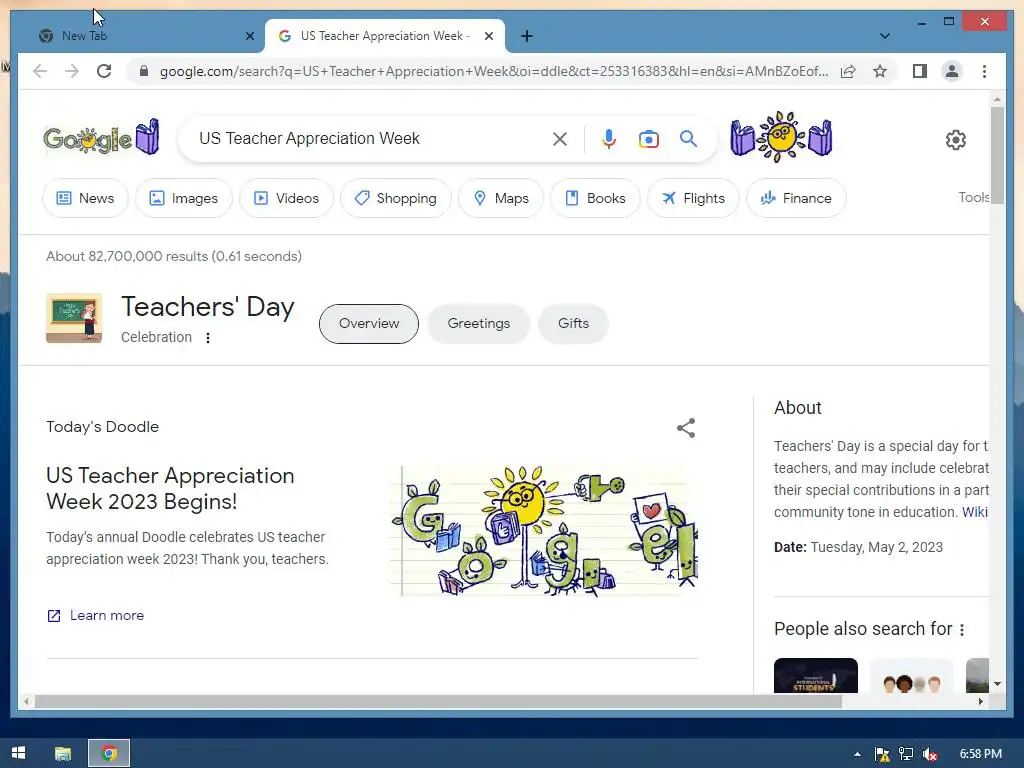Click the browser forward arrow
The width and height of the screenshot is (1024, 768).
tap(72, 71)
